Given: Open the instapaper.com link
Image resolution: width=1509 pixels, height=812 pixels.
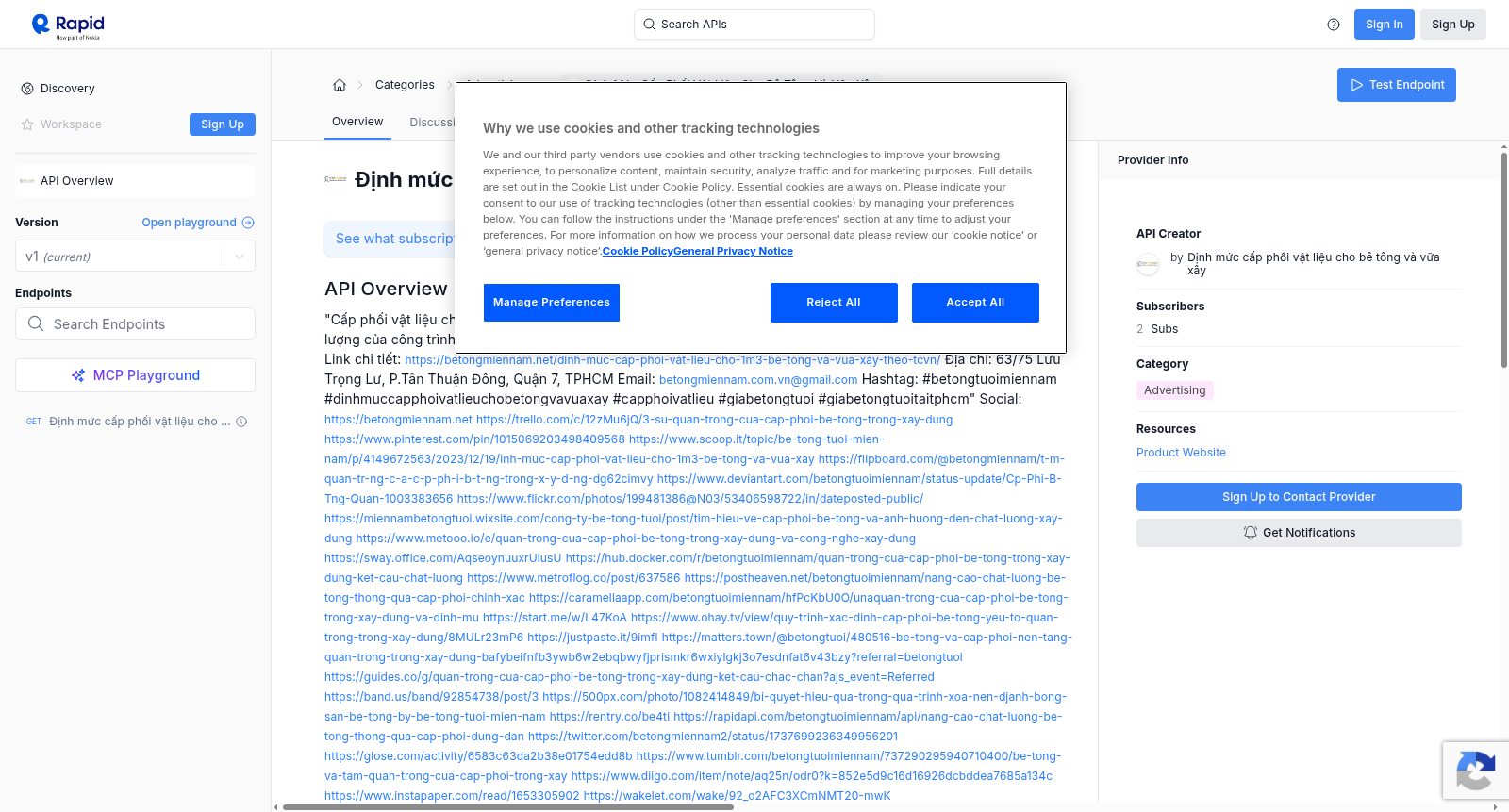Looking at the screenshot, I should (x=452, y=796).
